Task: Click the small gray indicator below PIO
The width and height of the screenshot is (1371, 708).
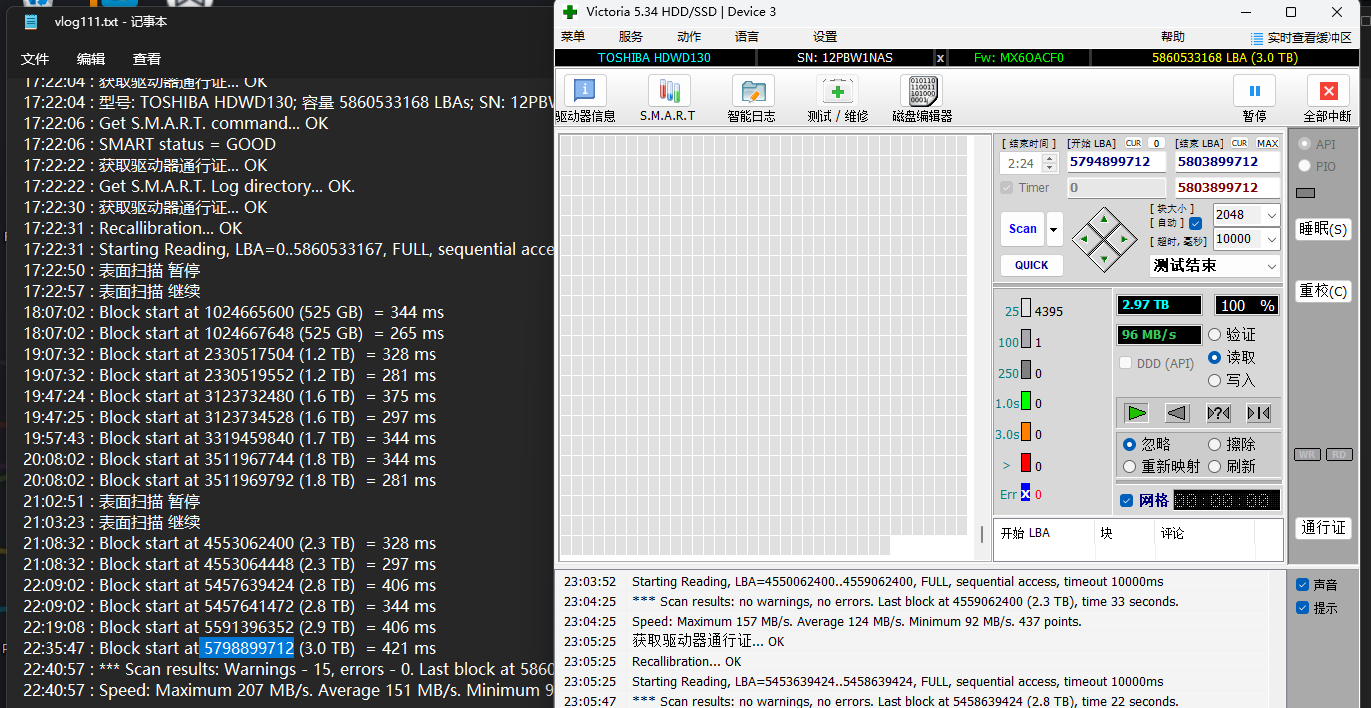Action: pyautogui.click(x=1305, y=193)
